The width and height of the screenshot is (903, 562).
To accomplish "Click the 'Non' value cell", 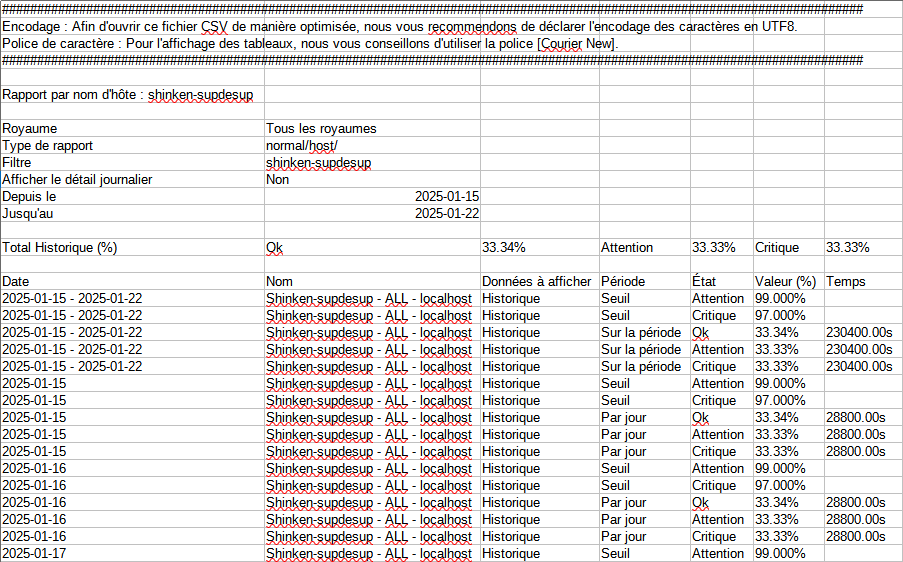I will [x=277, y=180].
